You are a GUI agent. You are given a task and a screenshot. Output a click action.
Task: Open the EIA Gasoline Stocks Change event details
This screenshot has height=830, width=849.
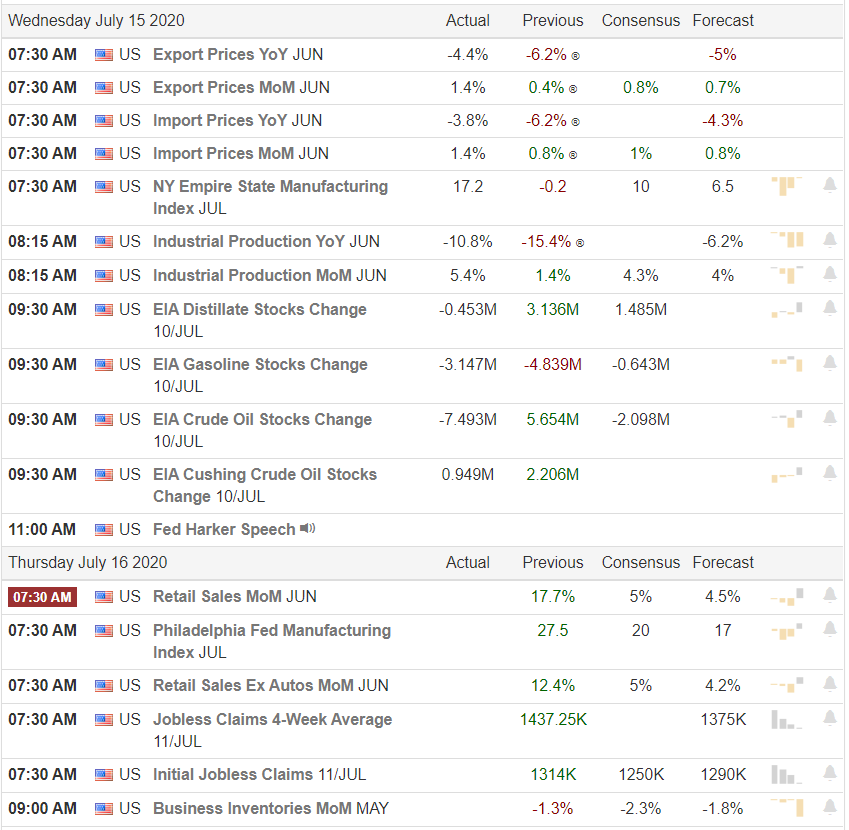(260, 364)
